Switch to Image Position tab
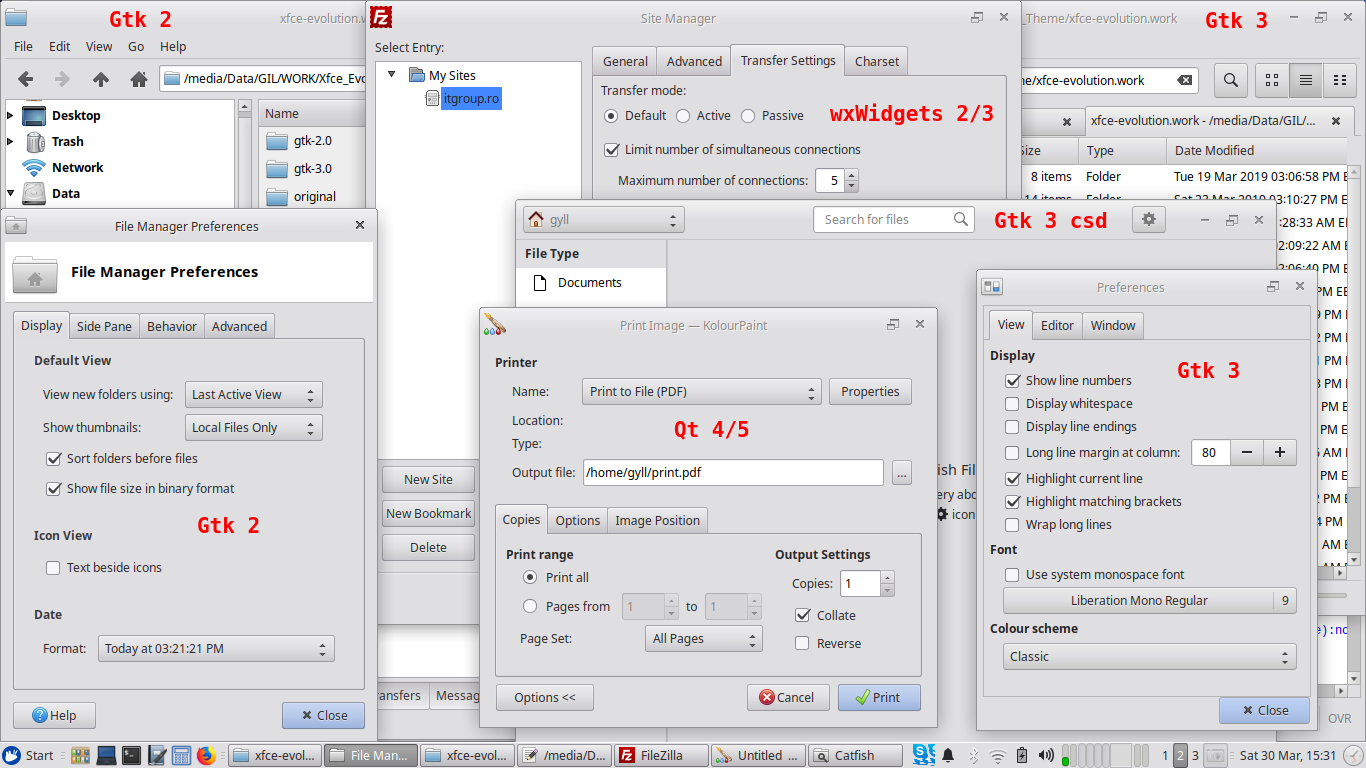 (x=657, y=521)
